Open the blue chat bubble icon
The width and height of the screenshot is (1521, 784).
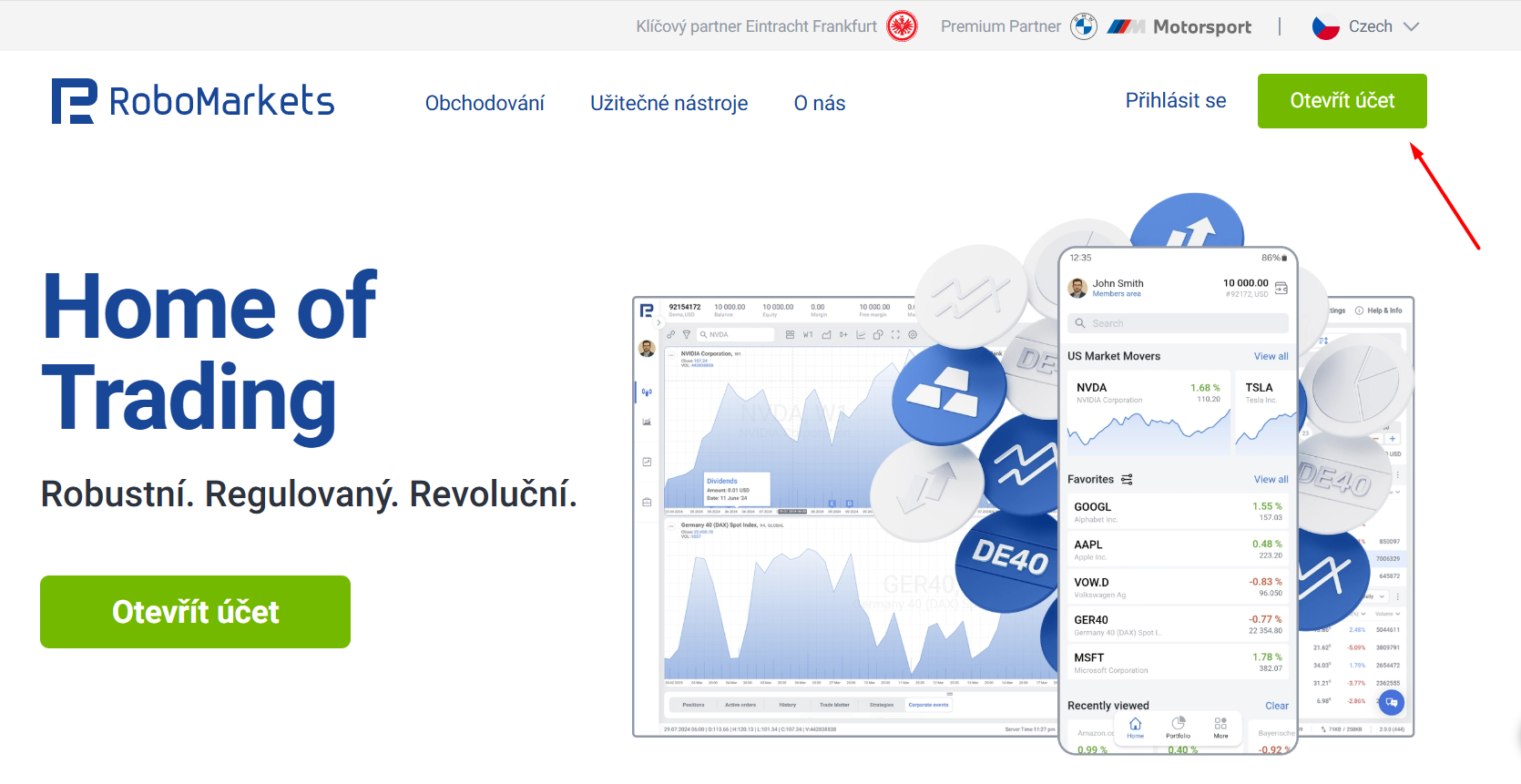click(x=1391, y=702)
